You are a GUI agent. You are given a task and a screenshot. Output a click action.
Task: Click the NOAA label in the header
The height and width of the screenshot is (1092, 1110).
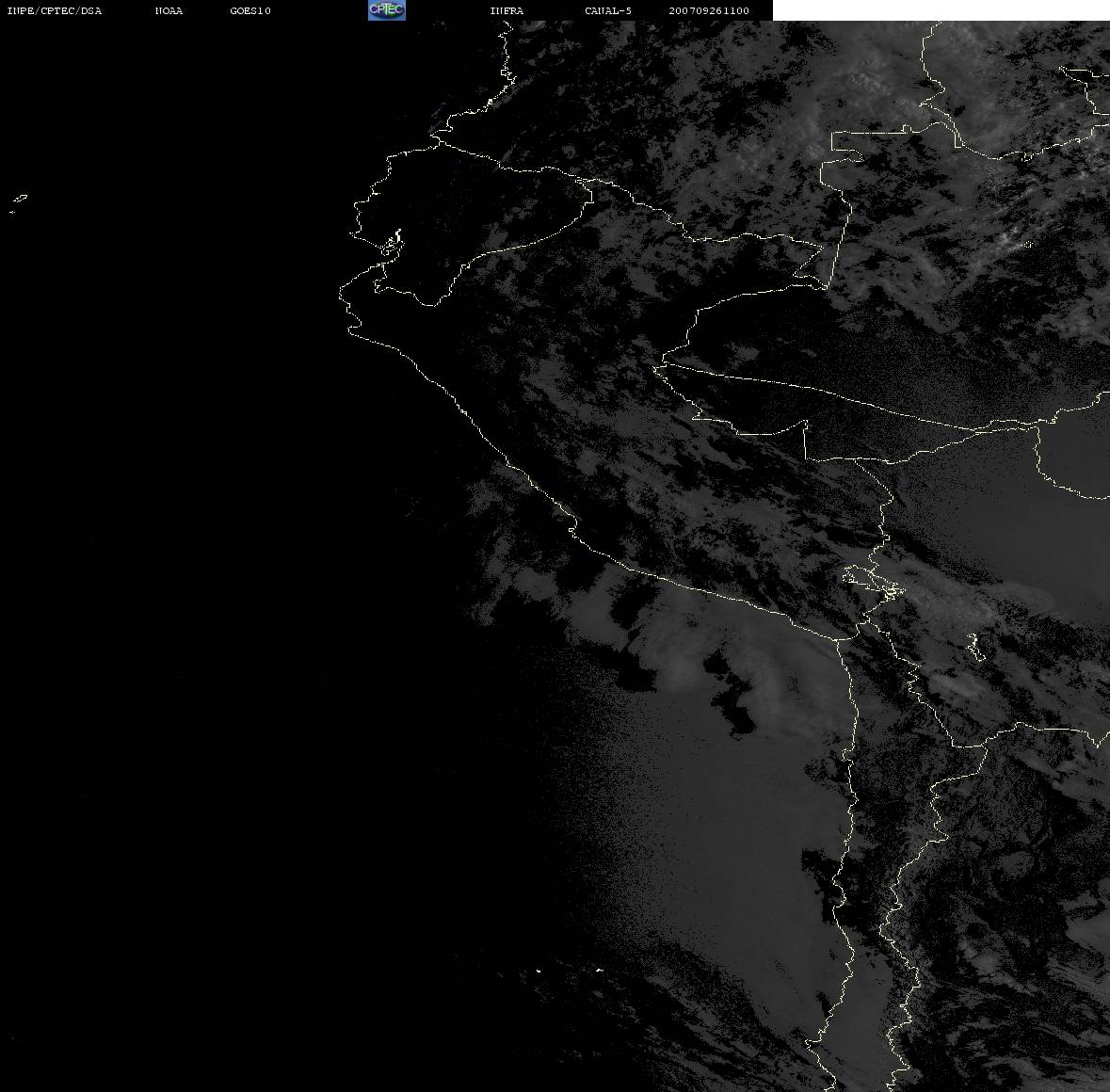coord(169,10)
